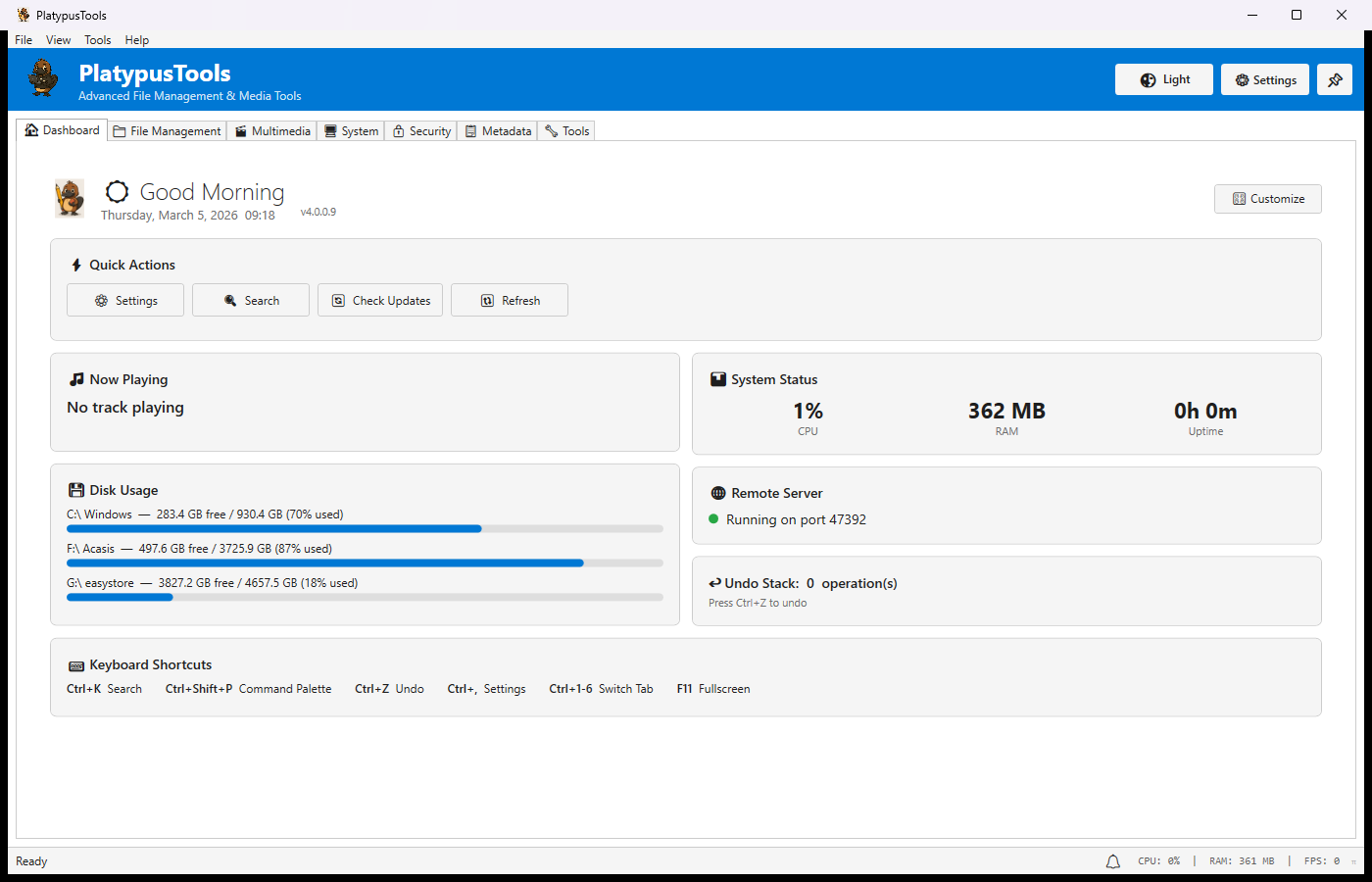1372x882 pixels.
Task: Open the View menu
Action: click(x=58, y=39)
